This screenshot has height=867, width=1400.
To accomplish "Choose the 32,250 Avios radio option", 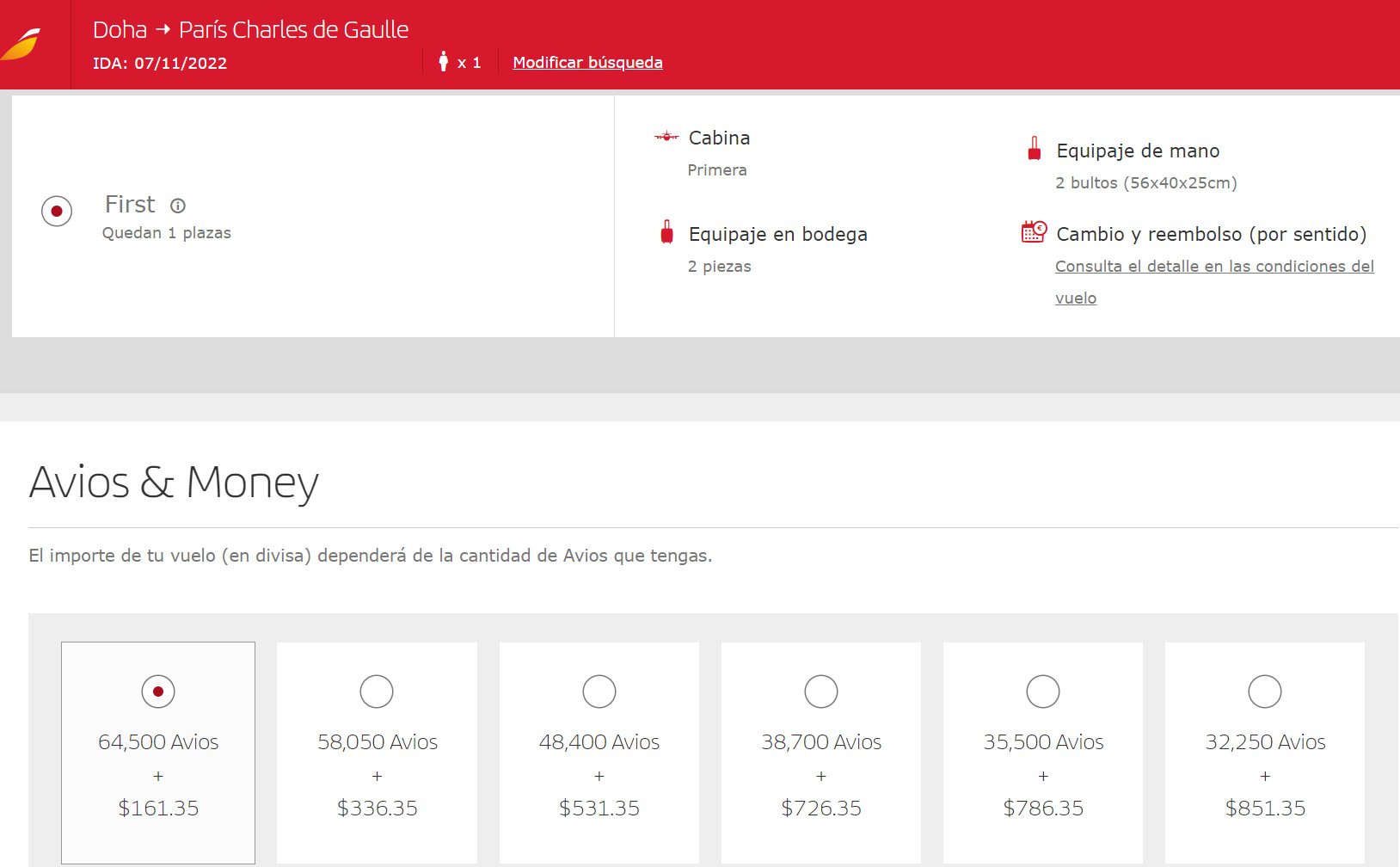I will [x=1265, y=692].
